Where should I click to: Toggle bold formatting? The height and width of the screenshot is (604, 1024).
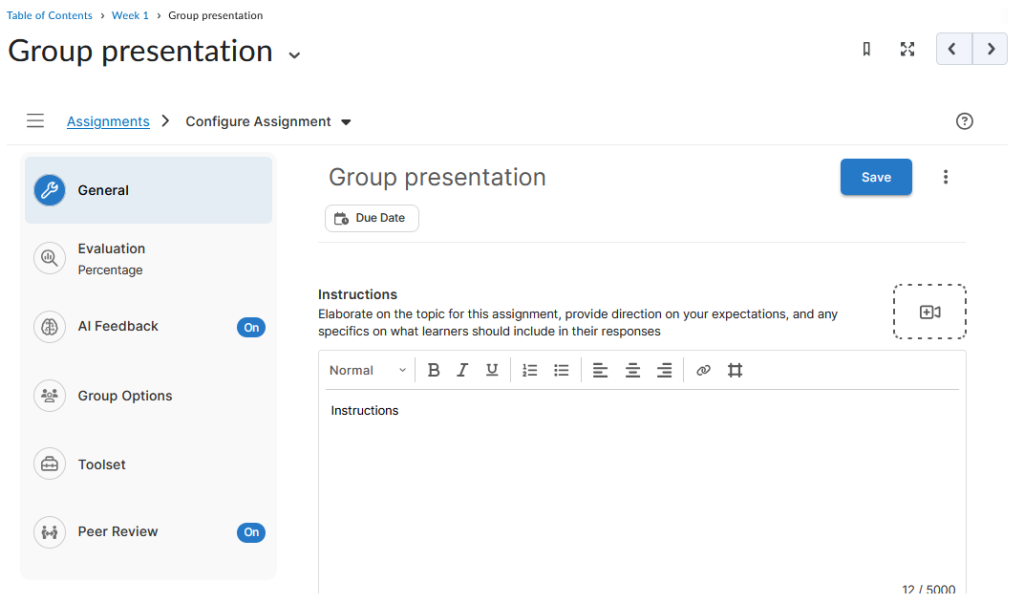coord(433,370)
